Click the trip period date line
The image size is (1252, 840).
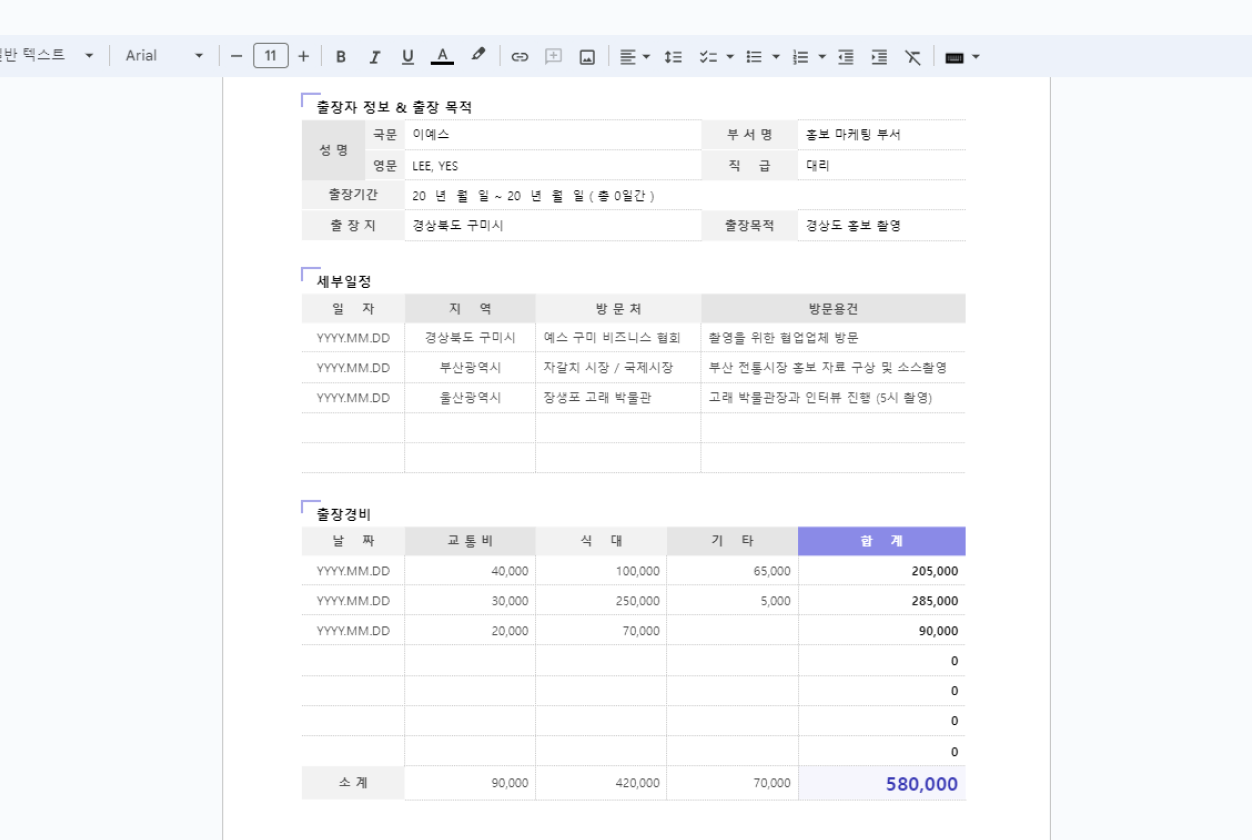533,195
